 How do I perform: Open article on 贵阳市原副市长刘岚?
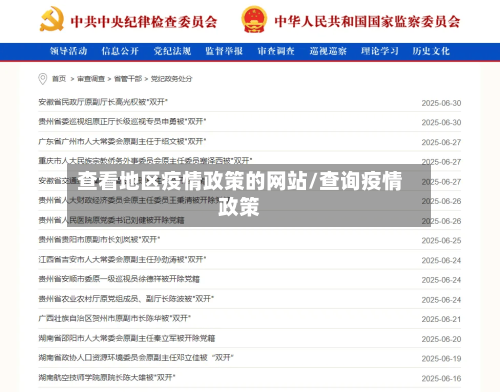coord(99,239)
